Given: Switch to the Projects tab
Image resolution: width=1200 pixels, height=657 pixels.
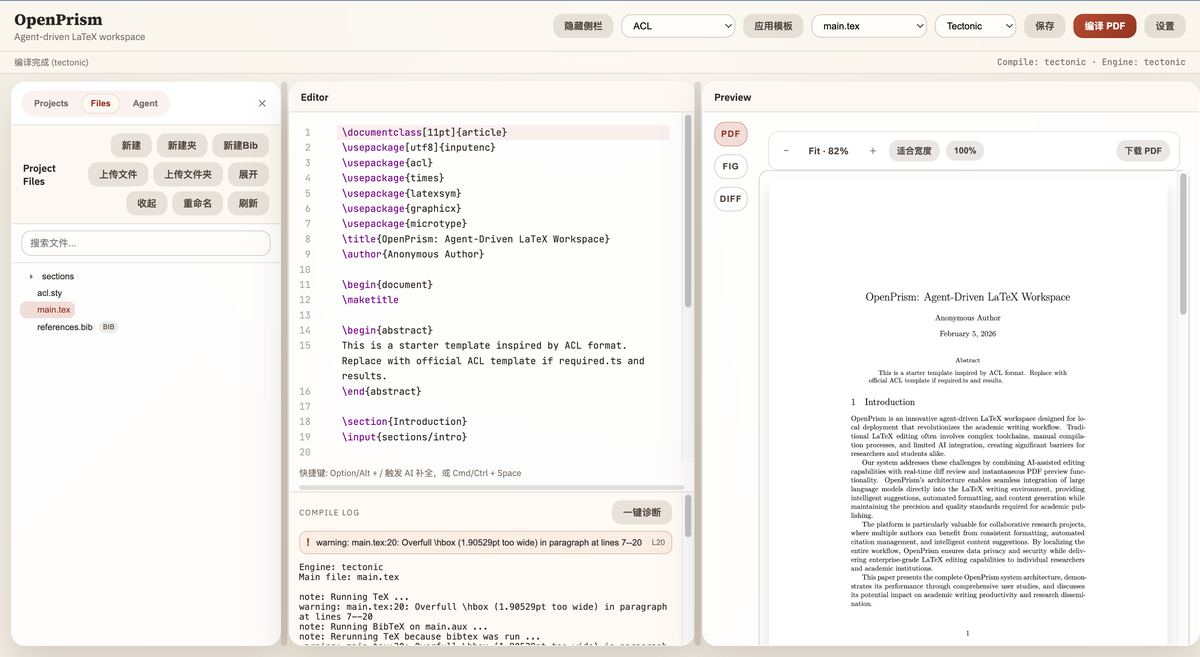Looking at the screenshot, I should [51, 103].
